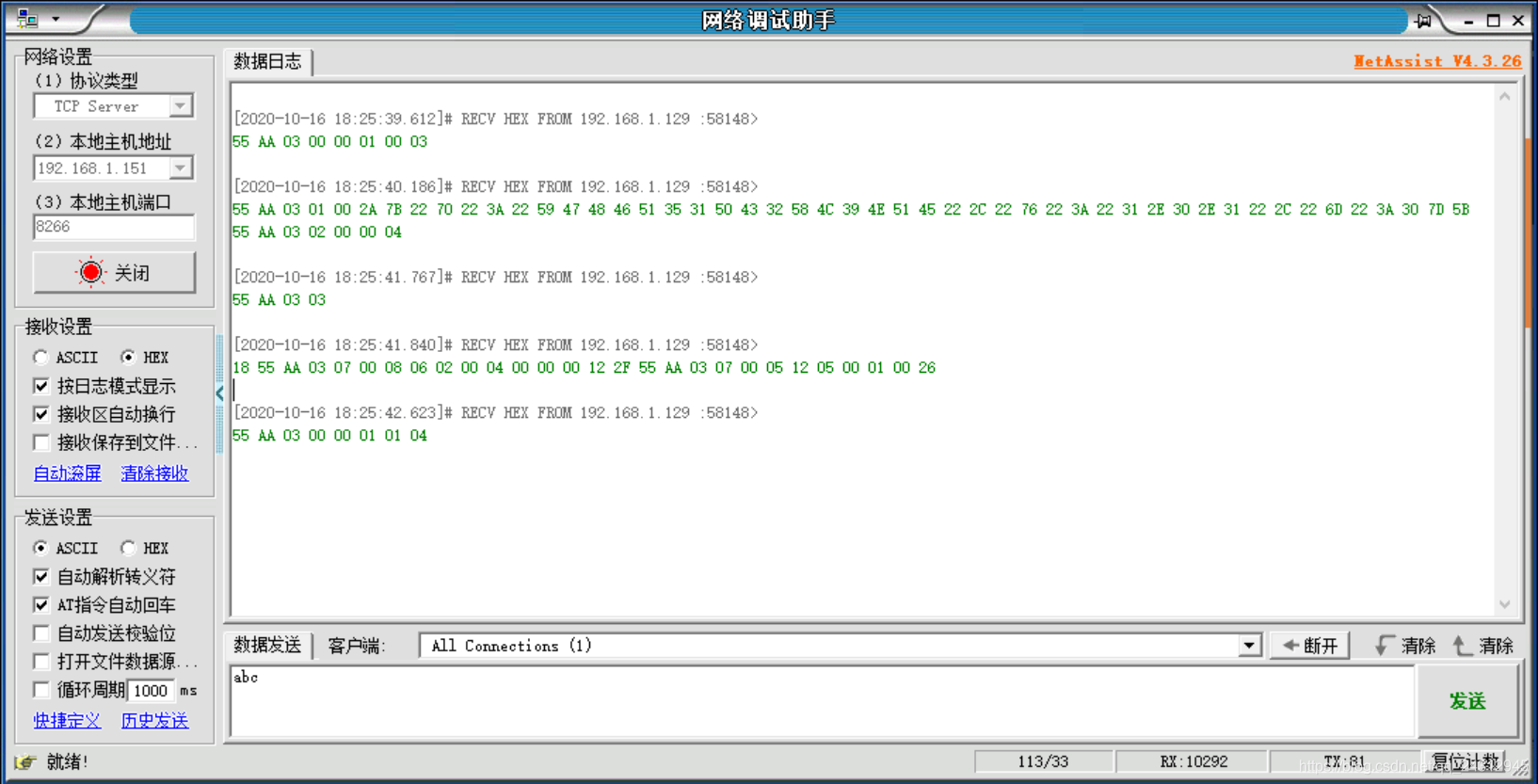Enable 打开文件数据源 checkbox

tap(41, 662)
